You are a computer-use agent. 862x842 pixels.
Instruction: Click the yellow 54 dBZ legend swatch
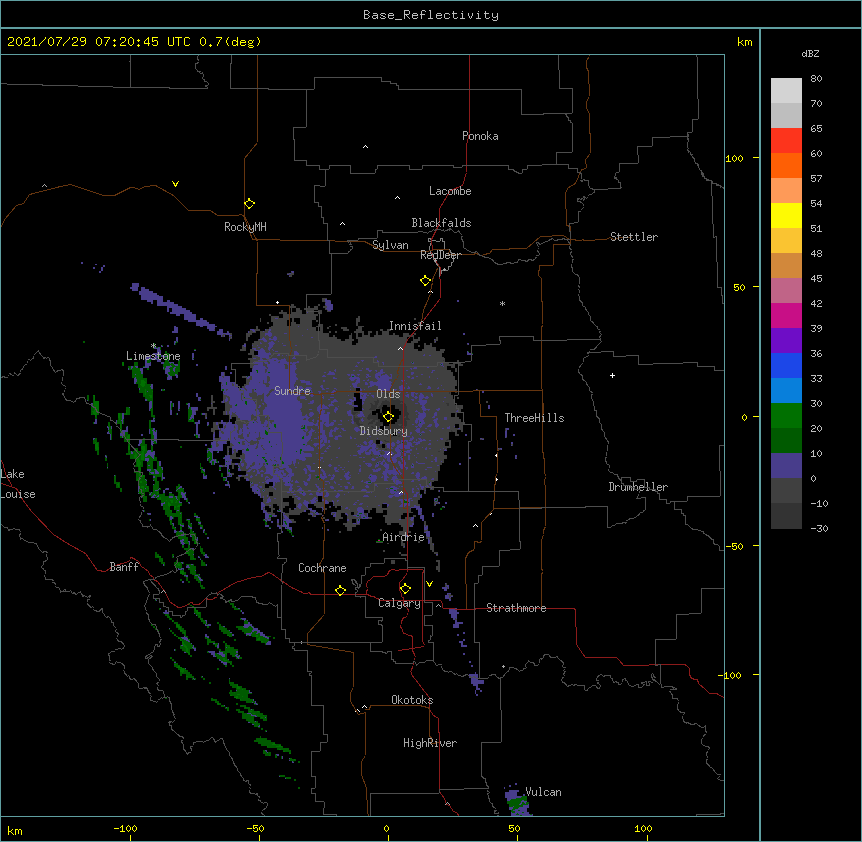[x=786, y=215]
